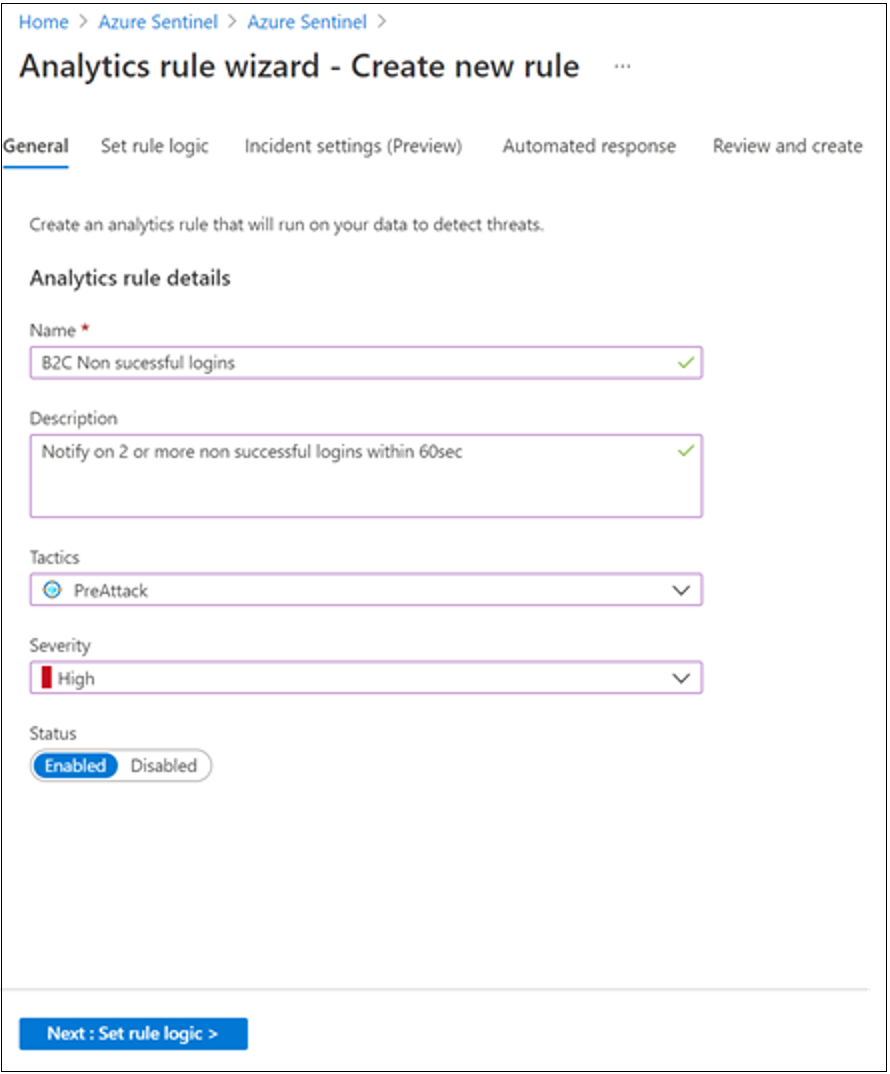Click into the rule Name input field
Screen dimensions: 890x1074
click(350, 363)
